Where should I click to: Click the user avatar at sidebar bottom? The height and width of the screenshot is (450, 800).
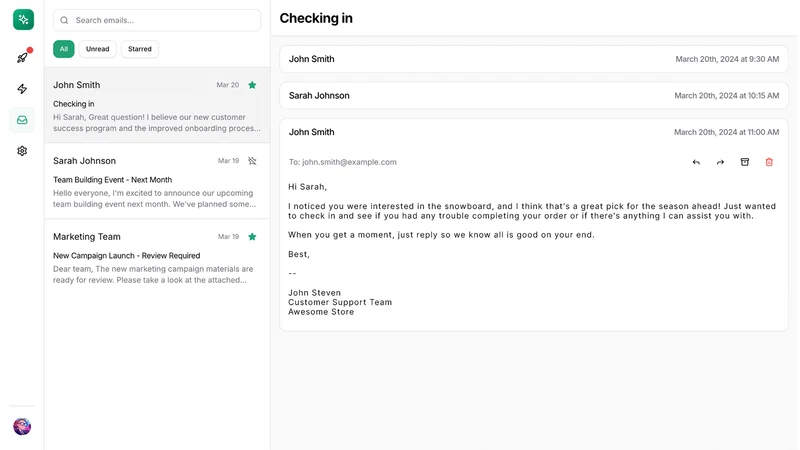22,426
